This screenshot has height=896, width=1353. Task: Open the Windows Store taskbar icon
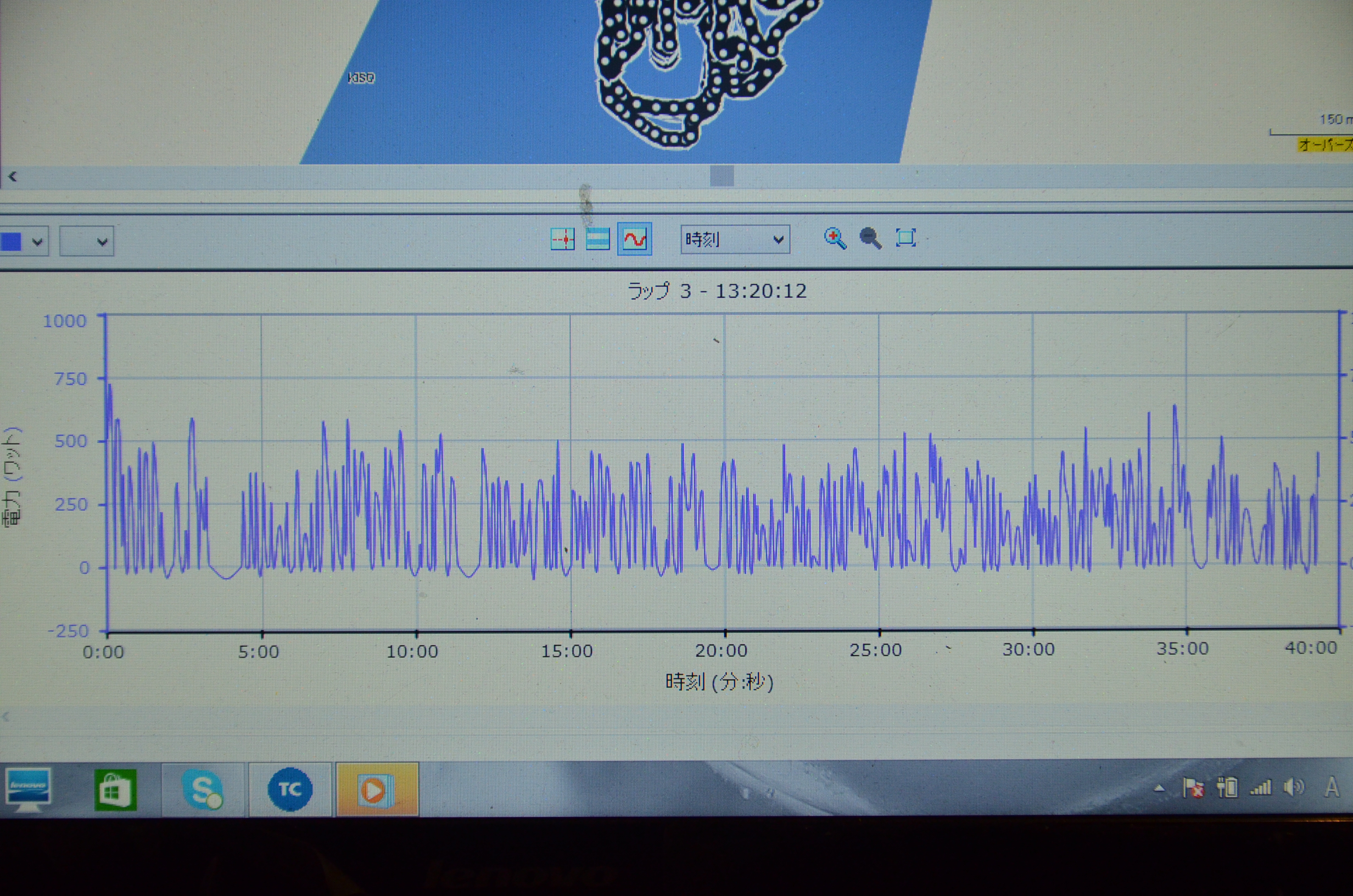115,790
